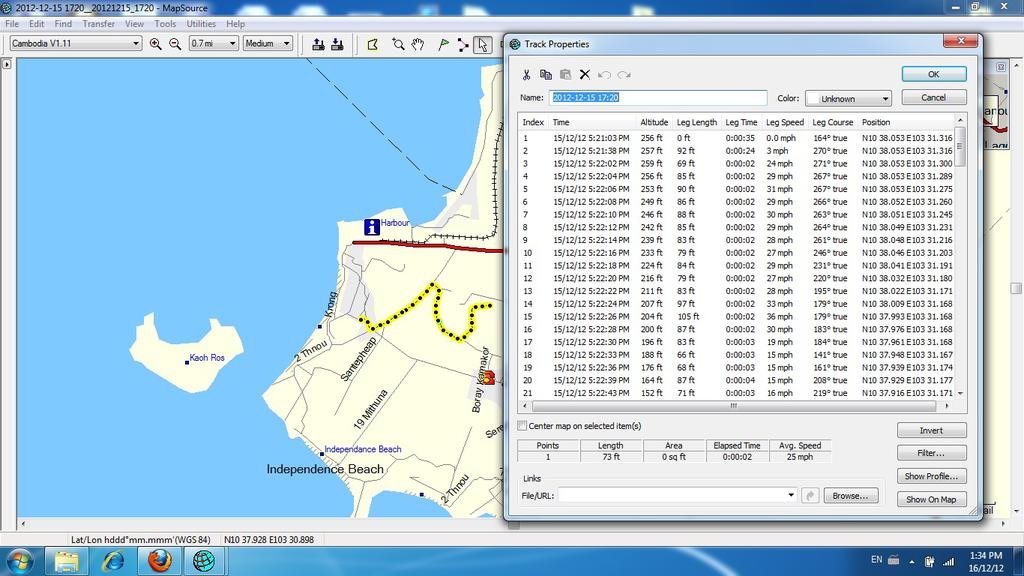Screen dimensions: 1024x576
Task: Launch Internet Explorer from taskbar
Action: click(x=113, y=561)
